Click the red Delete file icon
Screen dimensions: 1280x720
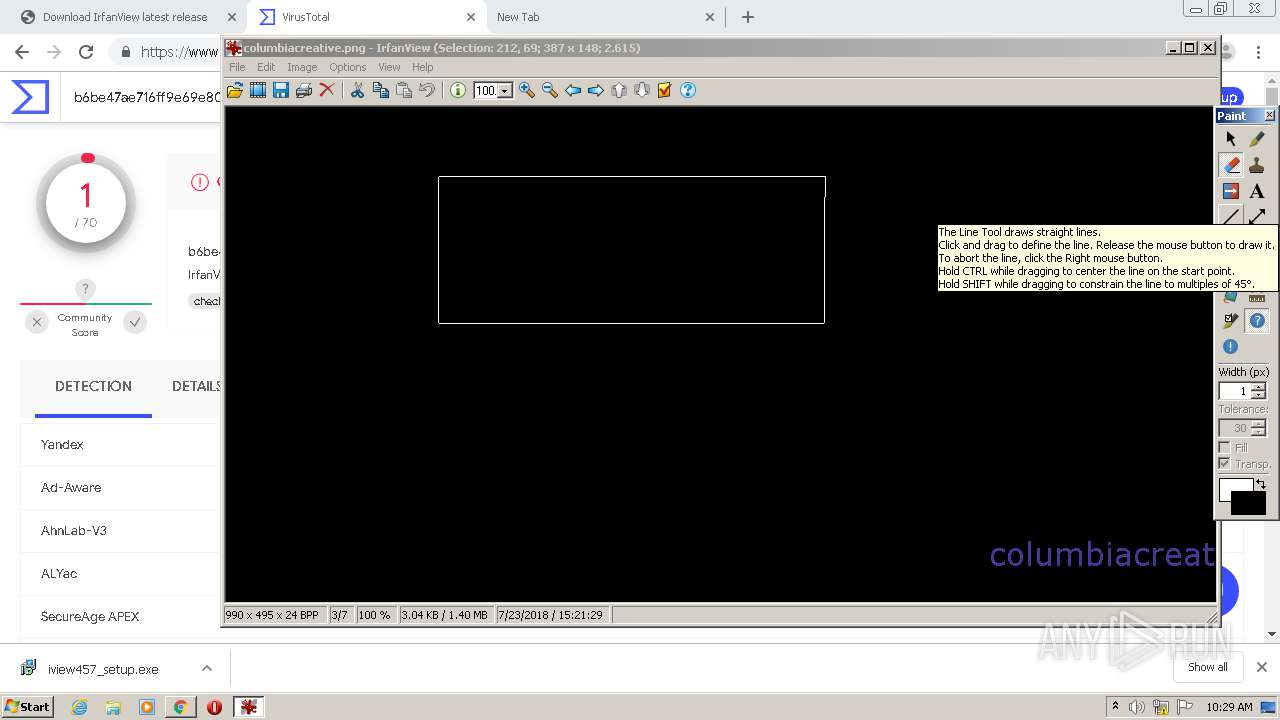tap(327, 90)
